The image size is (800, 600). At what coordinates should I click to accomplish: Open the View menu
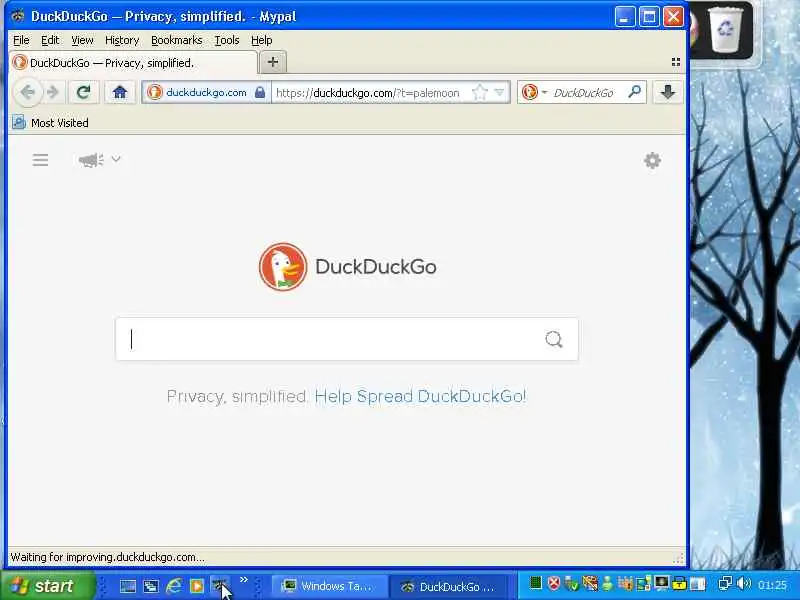82,40
